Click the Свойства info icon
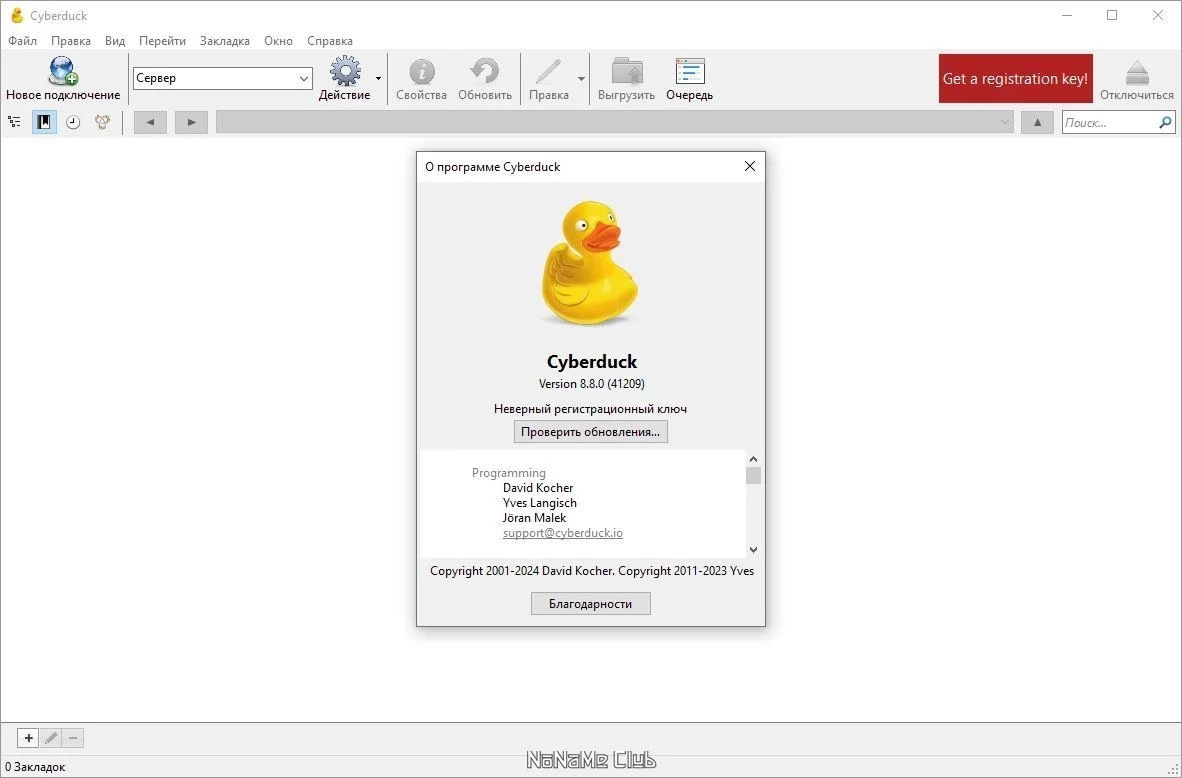The image size is (1182, 778). 422,72
